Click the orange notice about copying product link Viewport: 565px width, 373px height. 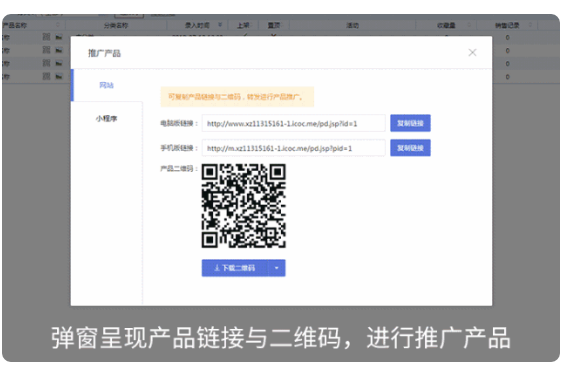[x=237, y=97]
